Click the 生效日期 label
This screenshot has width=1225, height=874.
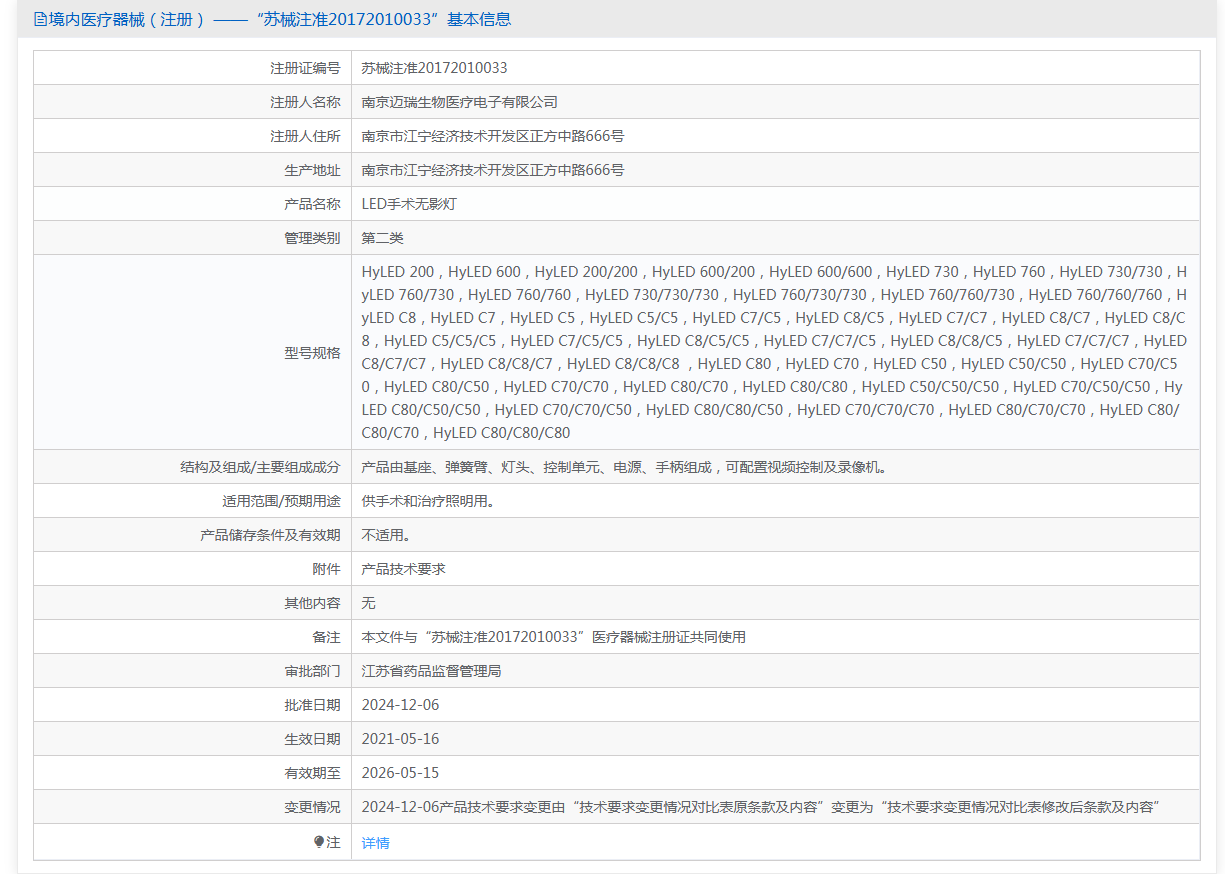click(312, 739)
